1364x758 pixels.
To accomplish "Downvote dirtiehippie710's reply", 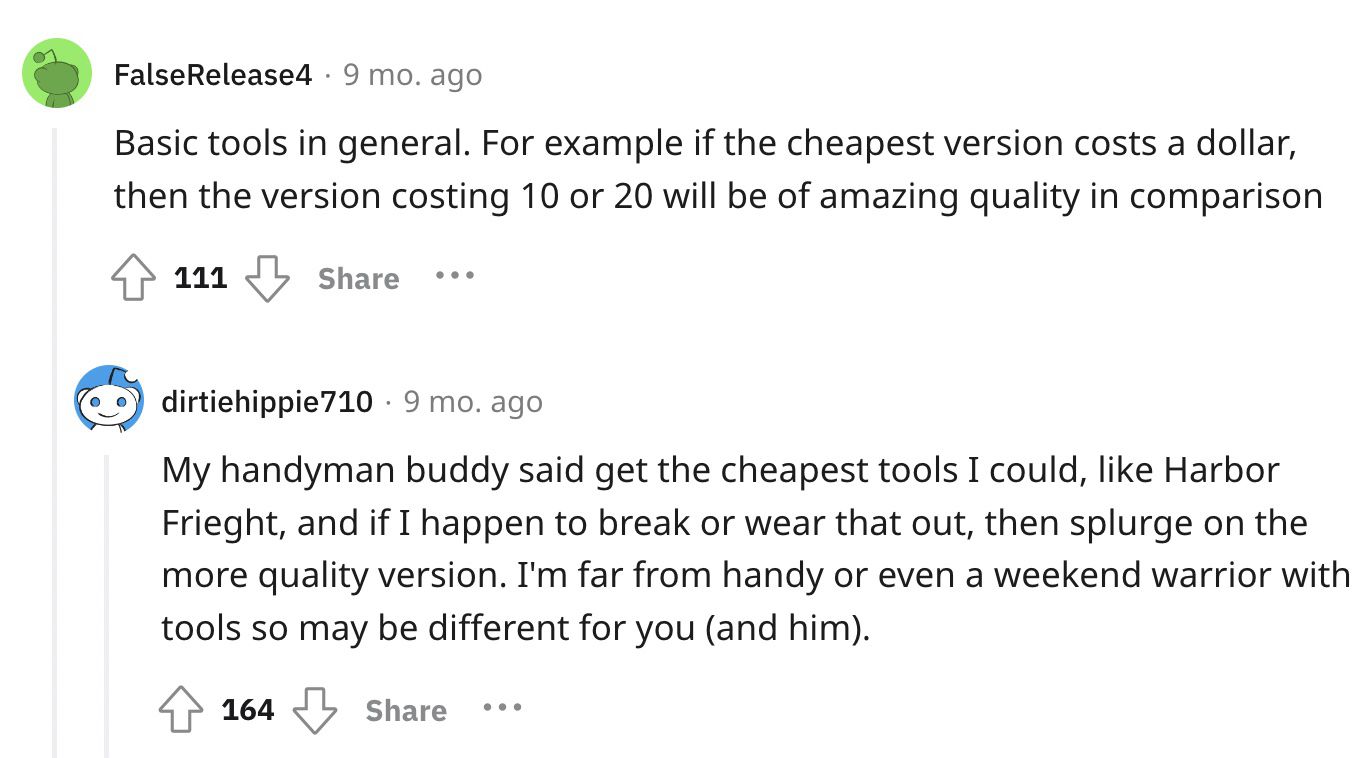I will coord(315,710).
